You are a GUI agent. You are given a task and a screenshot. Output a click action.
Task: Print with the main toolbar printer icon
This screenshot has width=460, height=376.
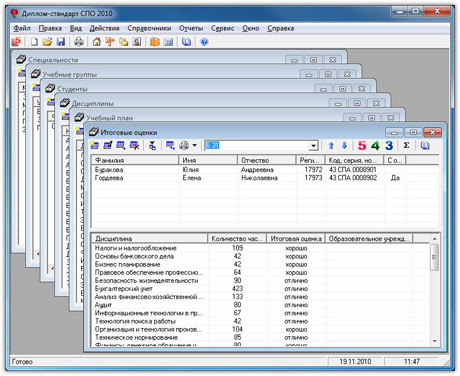pyautogui.click(x=79, y=42)
